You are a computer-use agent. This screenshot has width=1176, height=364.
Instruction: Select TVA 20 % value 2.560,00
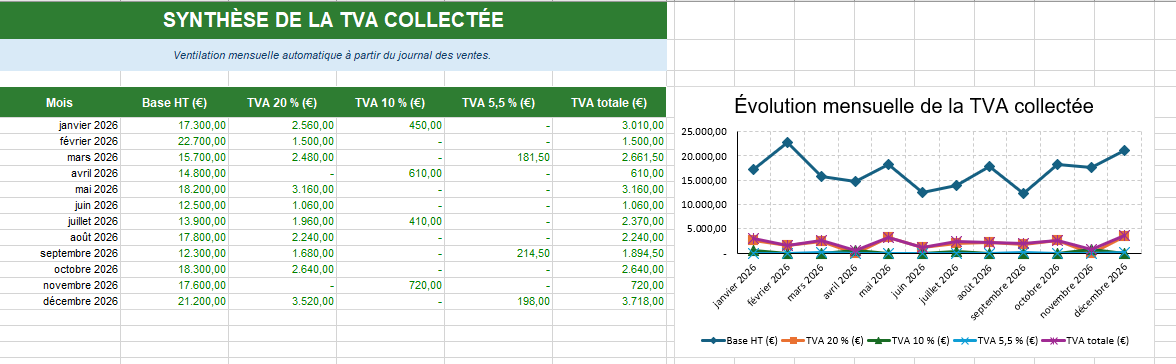pyautogui.click(x=282, y=125)
